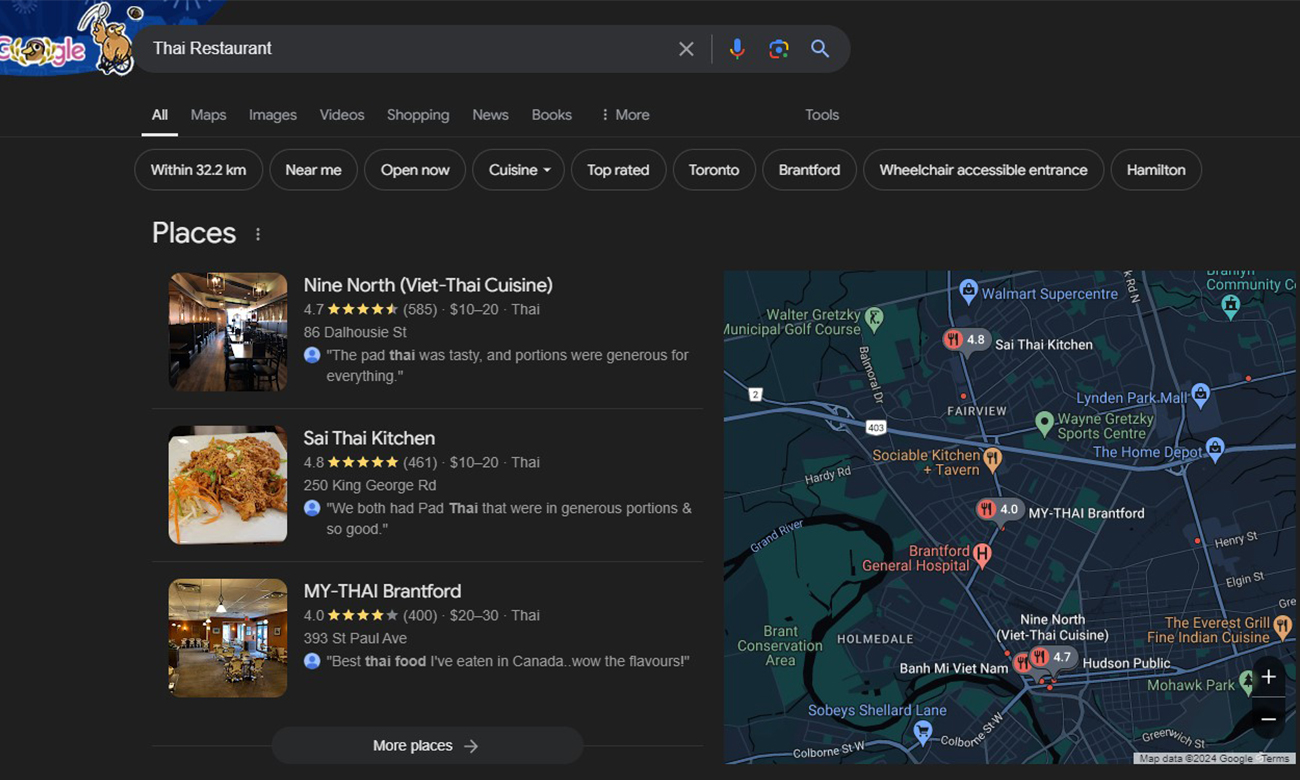Toggle the Top rated filter chip
Screen dimensions: 1300x780
(618, 170)
